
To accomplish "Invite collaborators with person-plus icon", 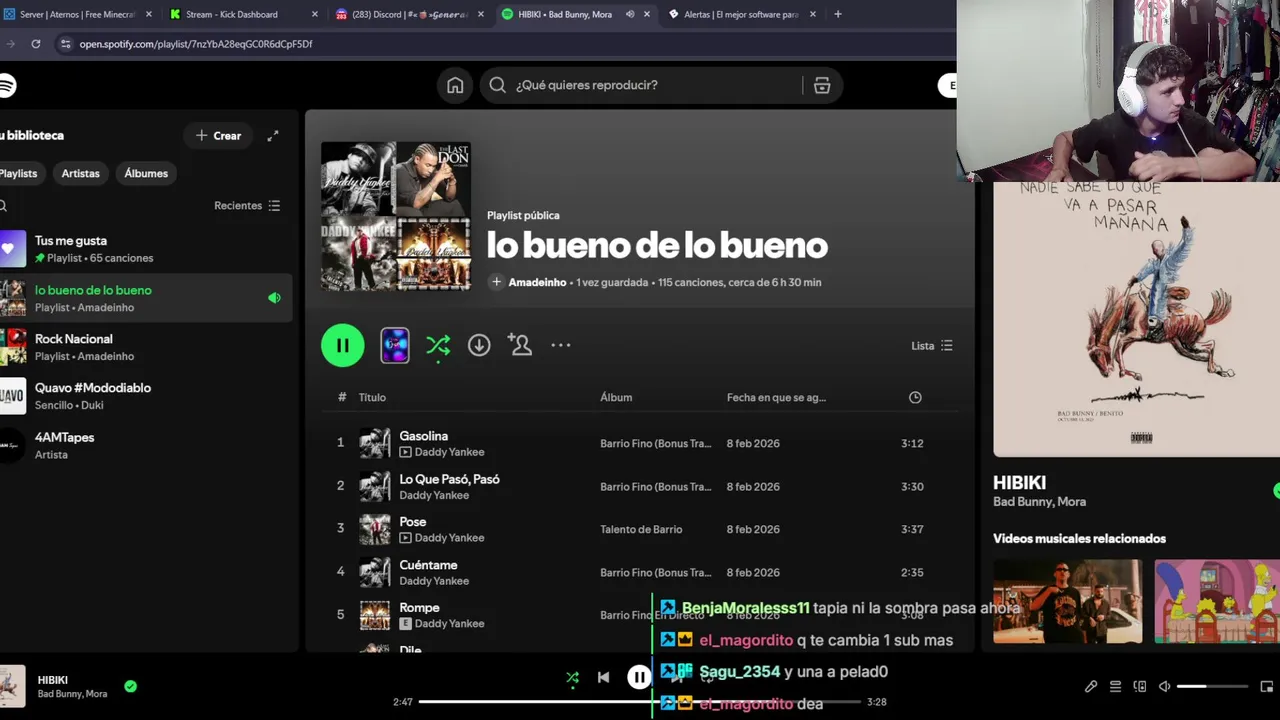I will [x=520, y=345].
